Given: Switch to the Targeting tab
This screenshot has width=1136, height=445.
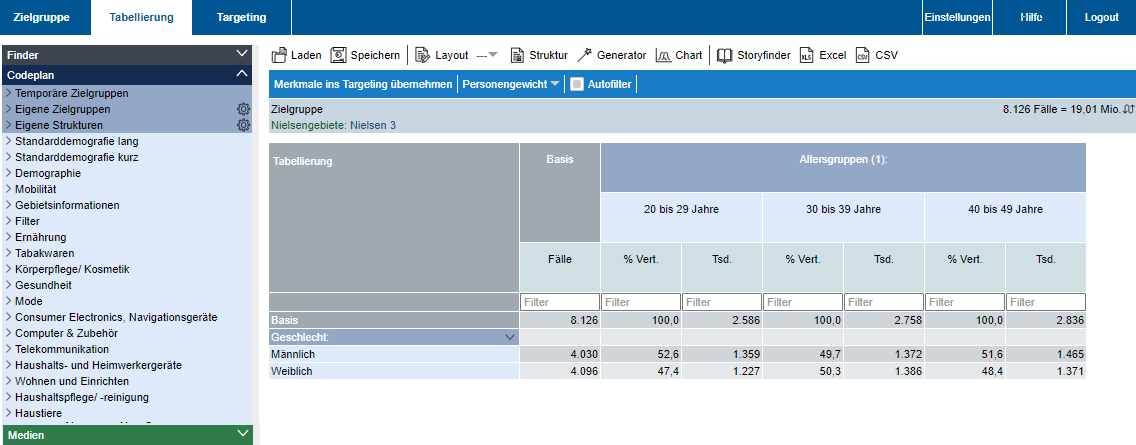Looking at the screenshot, I should 241,17.
